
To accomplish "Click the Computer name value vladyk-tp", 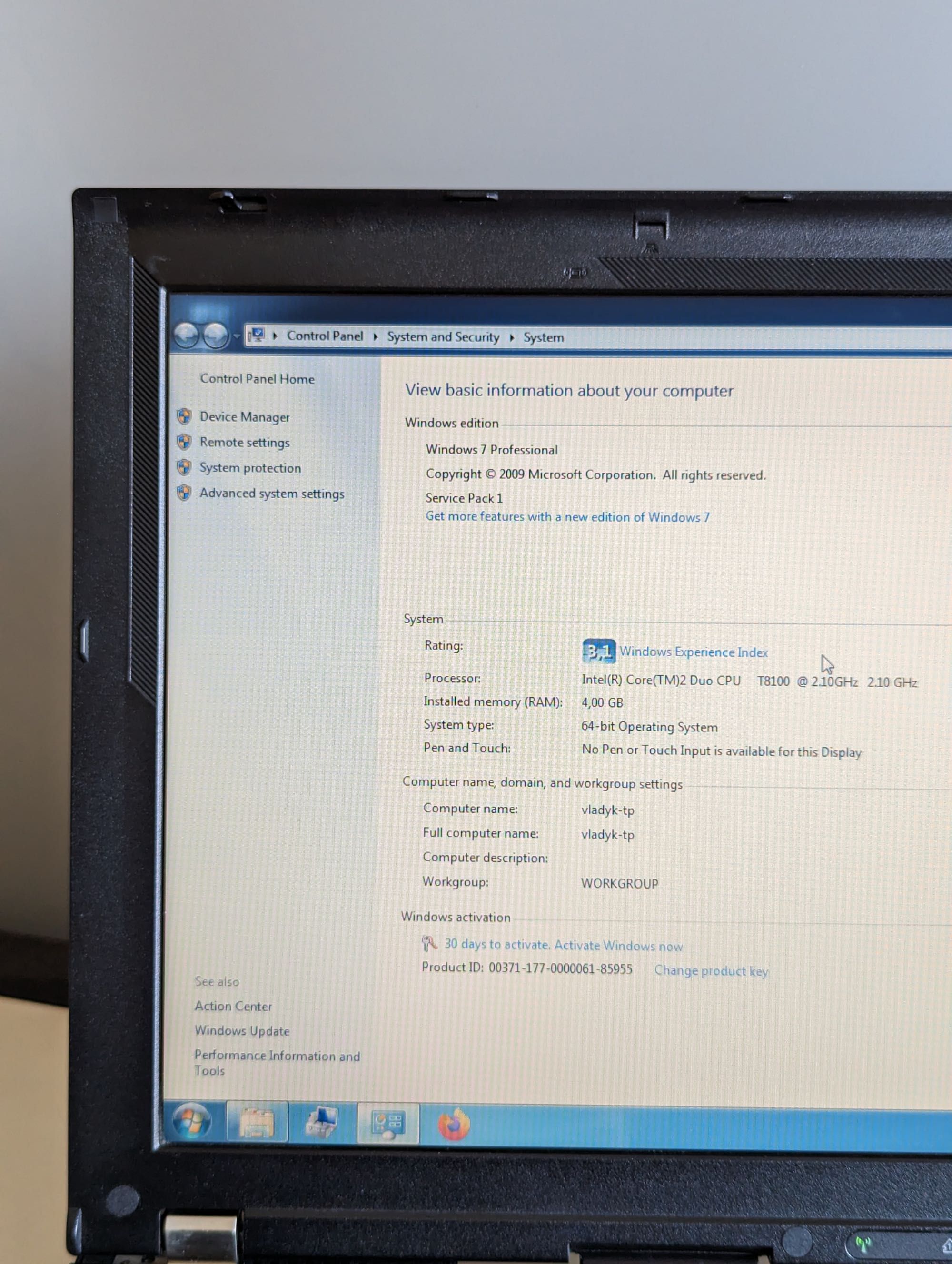I will tap(607, 810).
